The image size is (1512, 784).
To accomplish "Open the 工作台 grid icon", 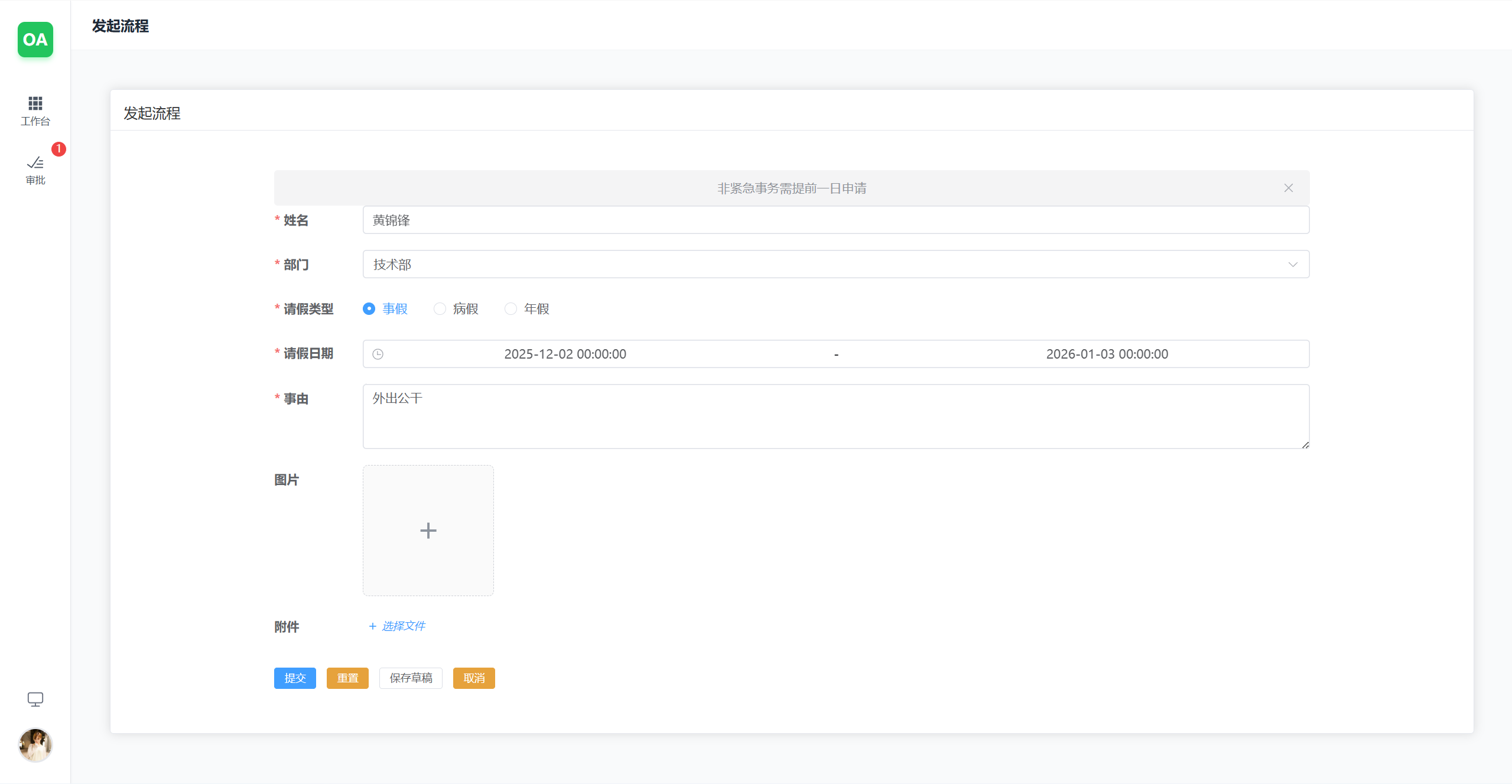I will [x=35, y=103].
